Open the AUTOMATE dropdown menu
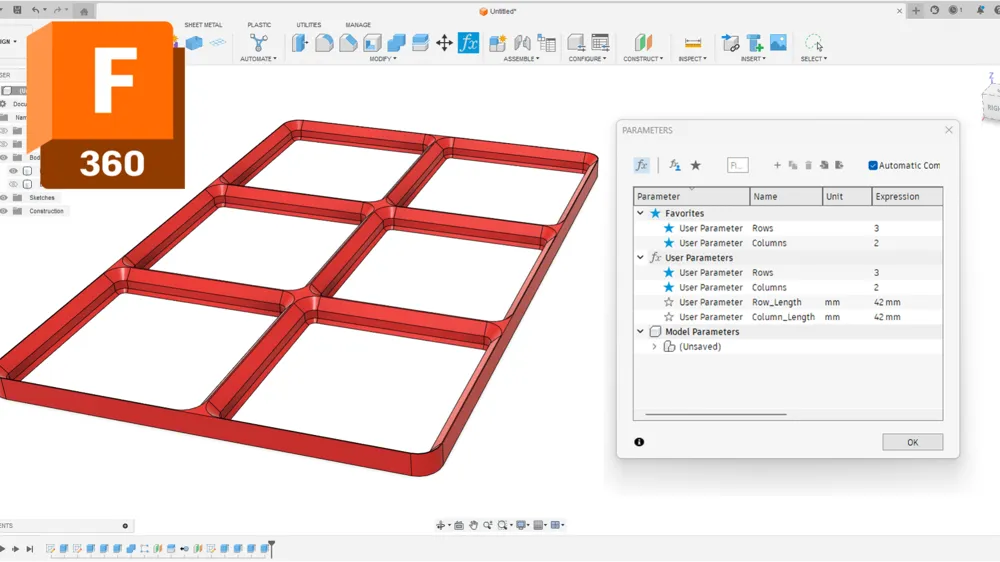This screenshot has height=562, width=1000. pyautogui.click(x=258, y=59)
